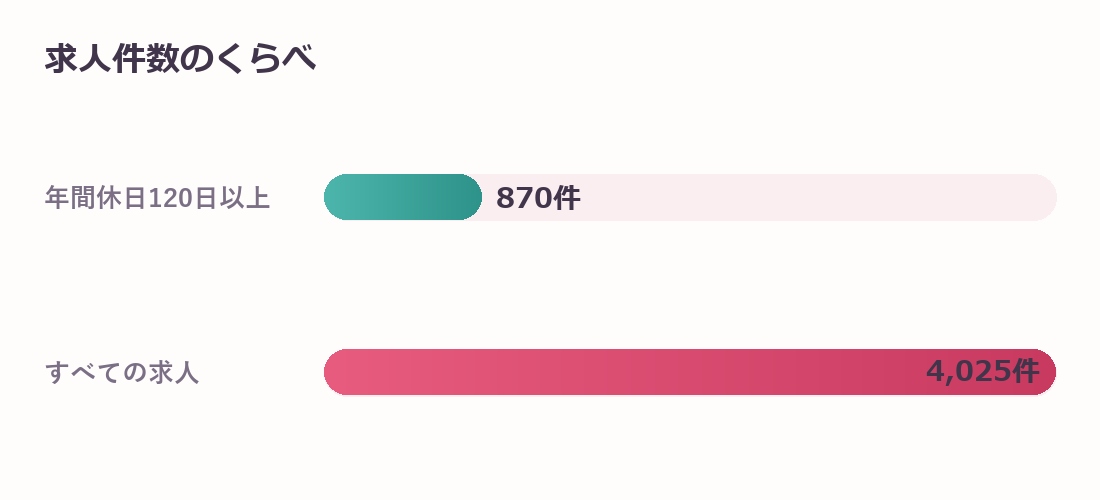Click the middle of the red bar

(690, 372)
